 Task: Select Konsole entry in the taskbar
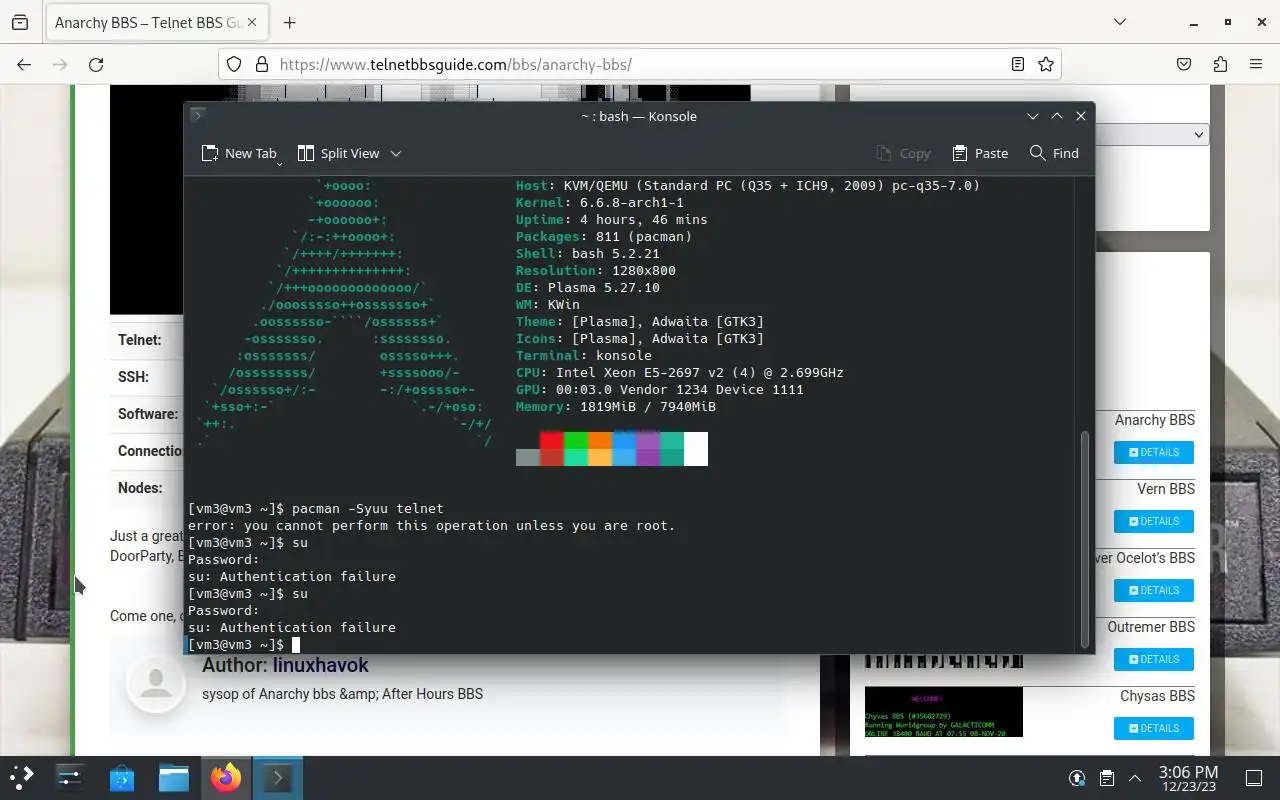pos(277,778)
